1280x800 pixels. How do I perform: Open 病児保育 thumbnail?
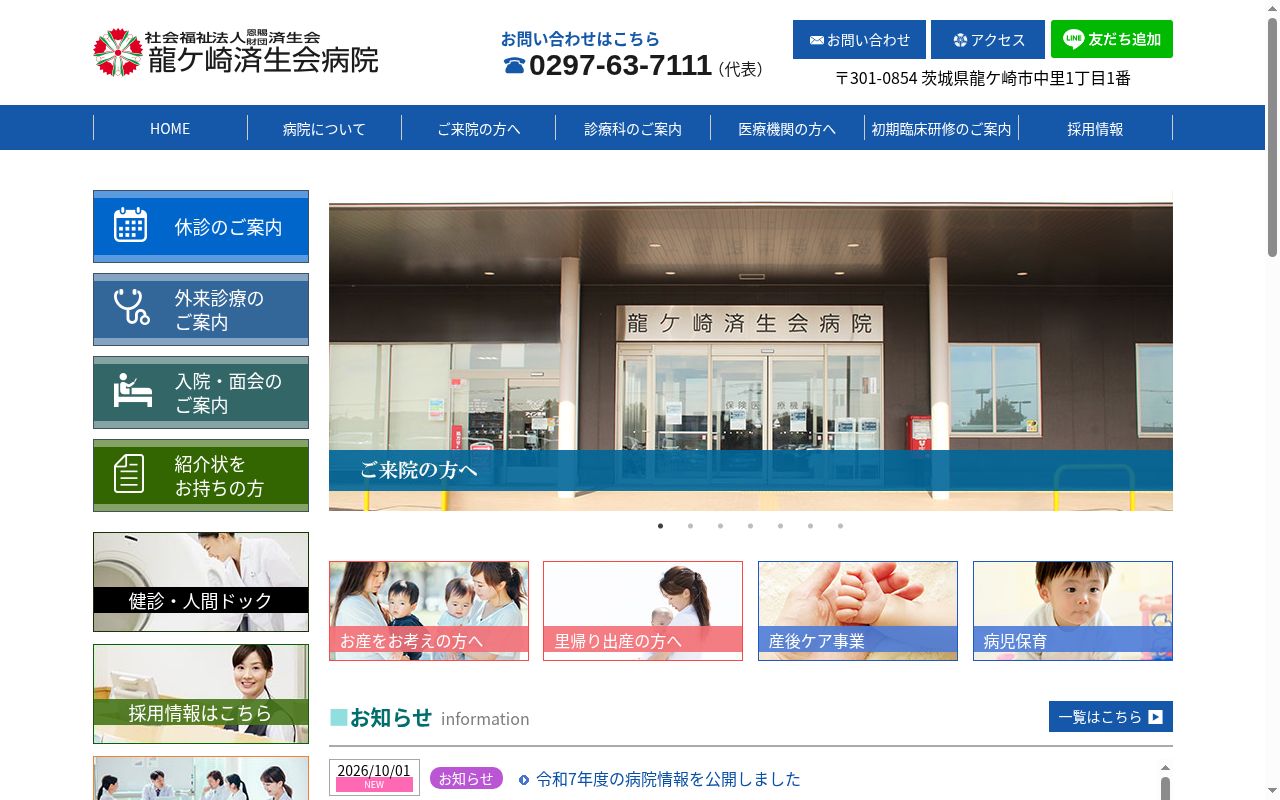(x=1073, y=611)
